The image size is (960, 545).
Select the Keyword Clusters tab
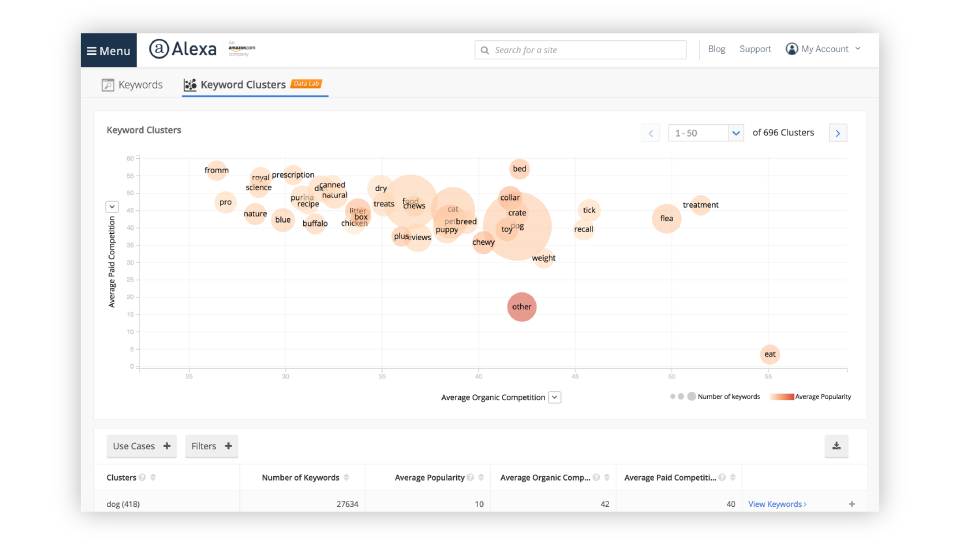pyautogui.click(x=242, y=85)
